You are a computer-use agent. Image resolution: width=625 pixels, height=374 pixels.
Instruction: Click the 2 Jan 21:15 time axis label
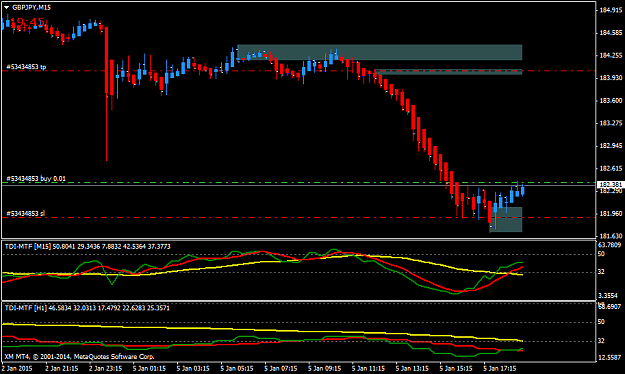click(61, 368)
